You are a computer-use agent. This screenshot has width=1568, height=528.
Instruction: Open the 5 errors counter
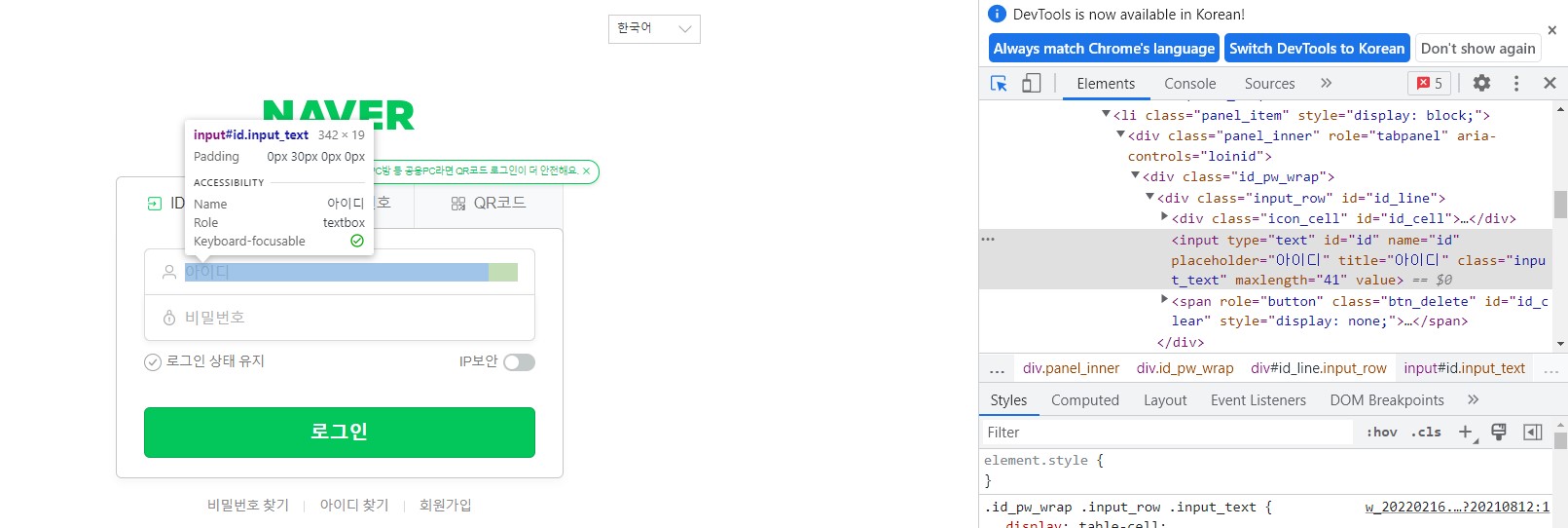tap(1429, 84)
